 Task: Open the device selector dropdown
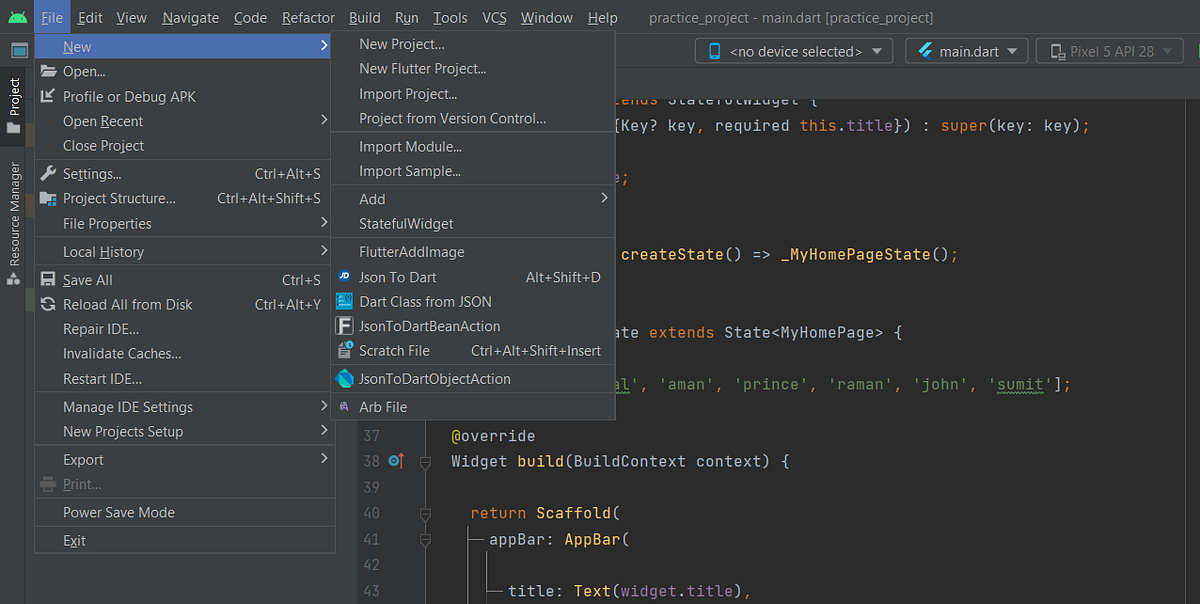[793, 48]
